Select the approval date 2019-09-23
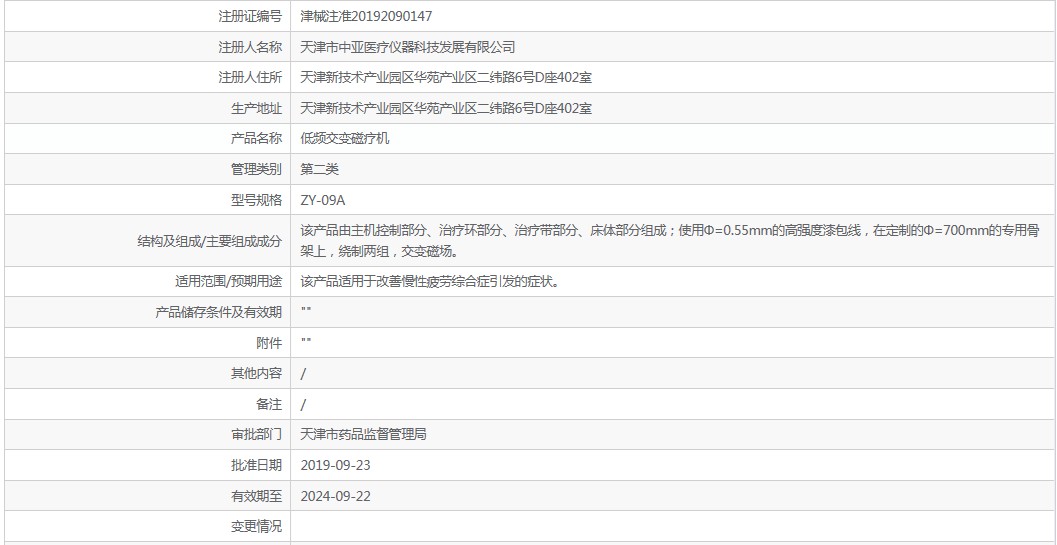This screenshot has width=1057, height=545. pyautogui.click(x=336, y=465)
